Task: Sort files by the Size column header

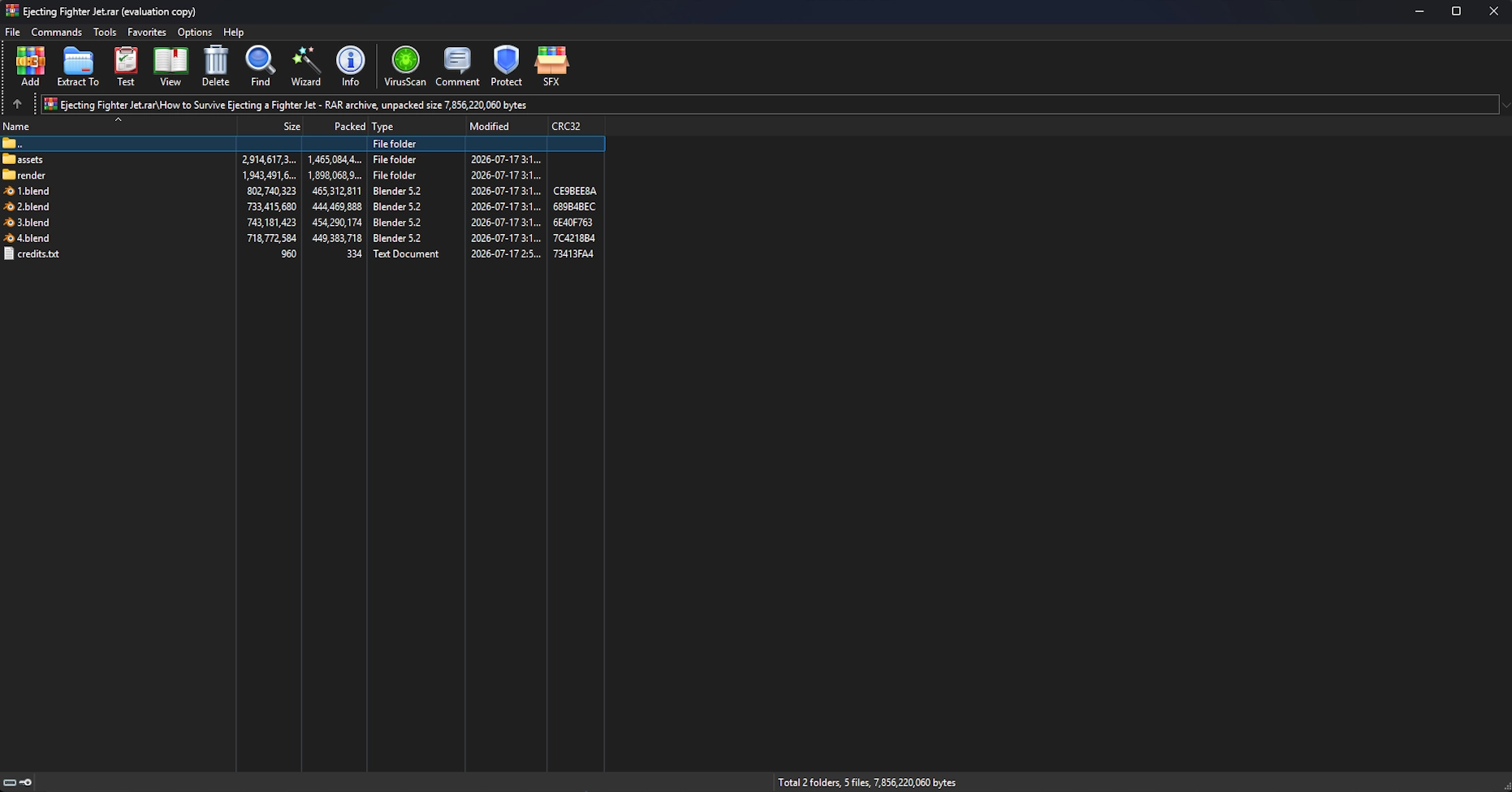Action: (x=270, y=126)
